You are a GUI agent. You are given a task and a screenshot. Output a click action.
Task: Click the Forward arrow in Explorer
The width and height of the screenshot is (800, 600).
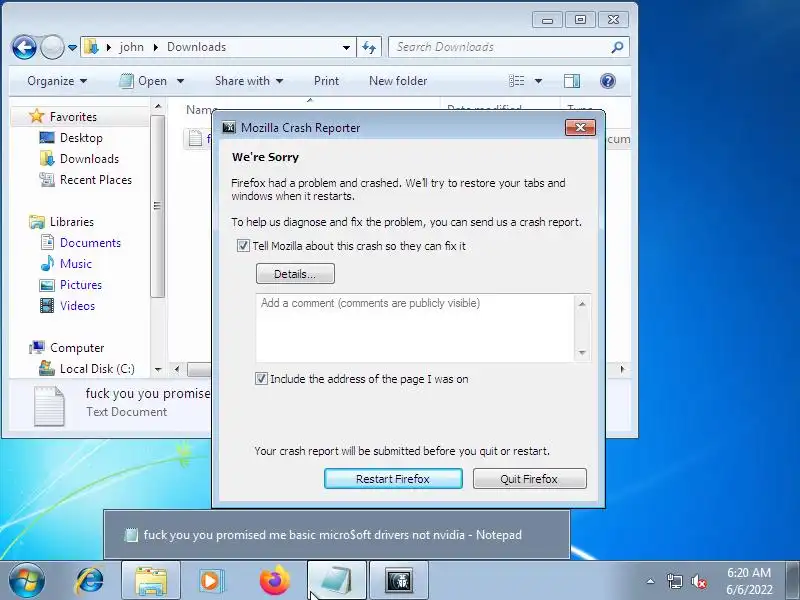tap(52, 47)
